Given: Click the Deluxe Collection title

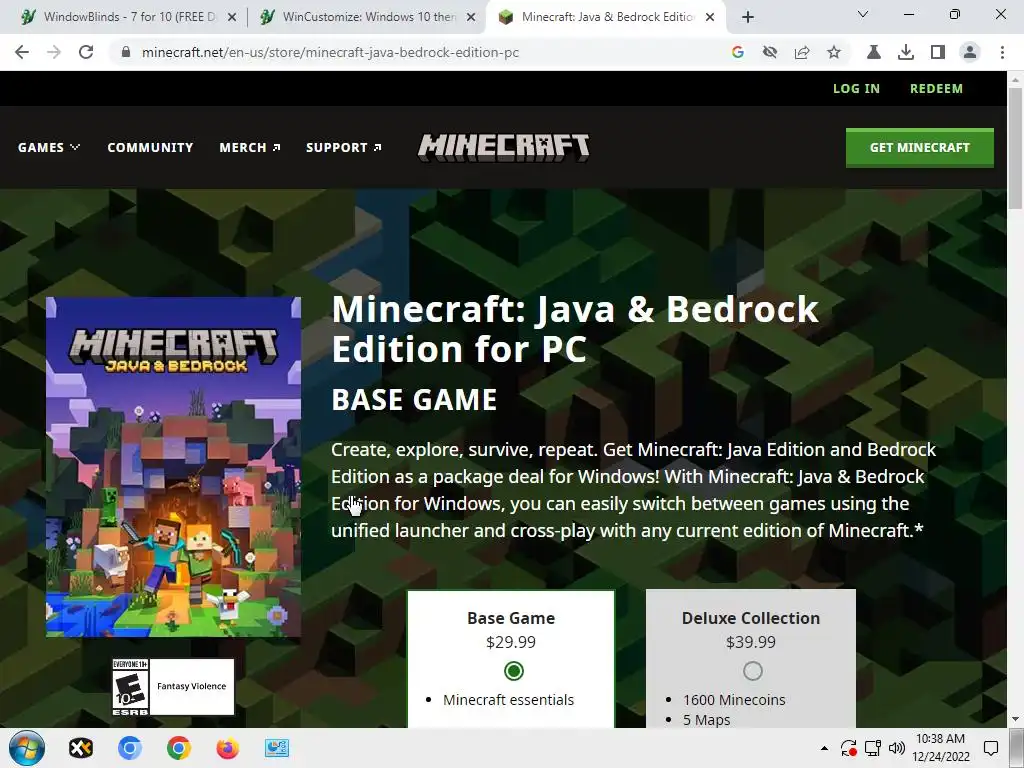Looking at the screenshot, I should tap(751, 618).
